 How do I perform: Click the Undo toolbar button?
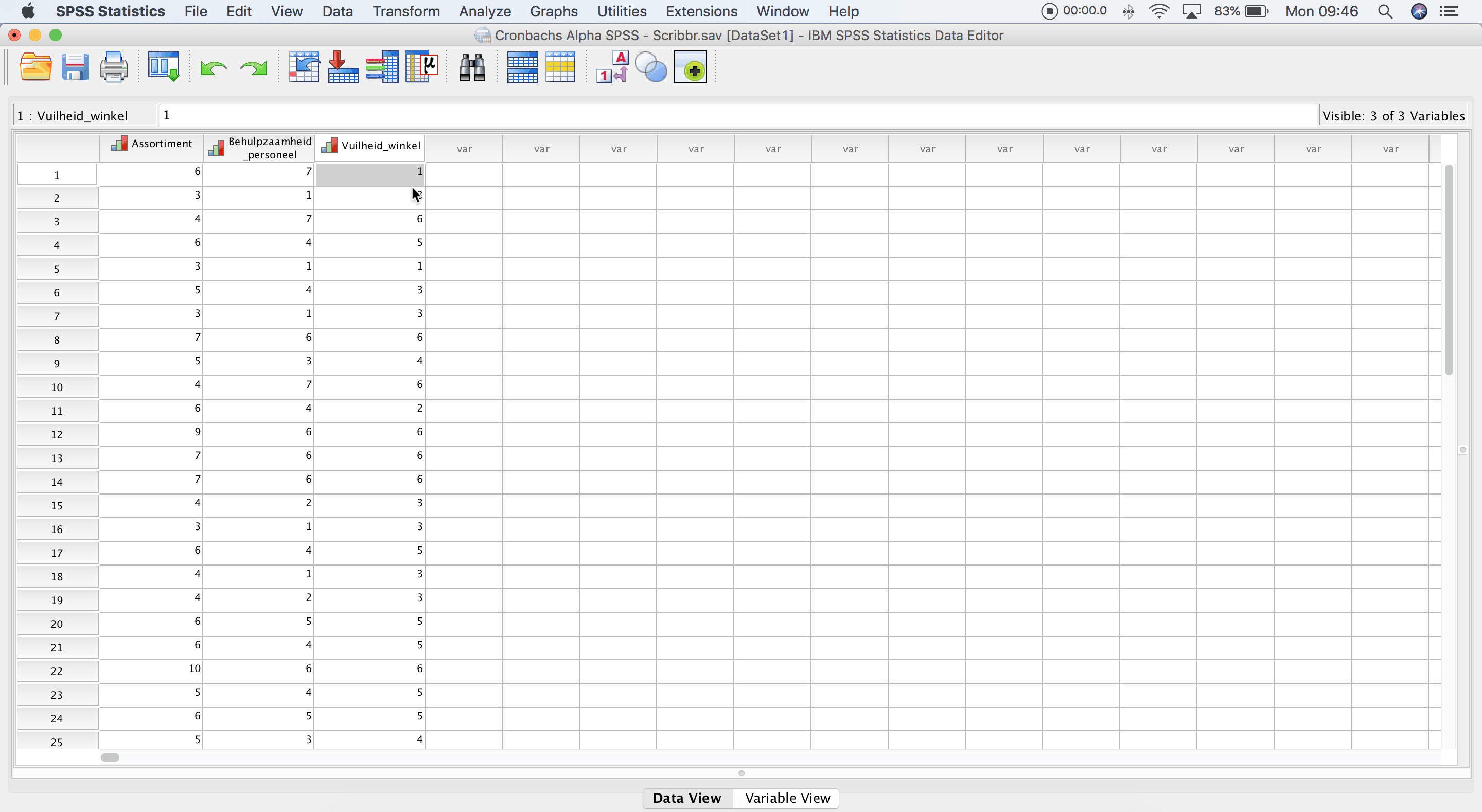click(213, 67)
